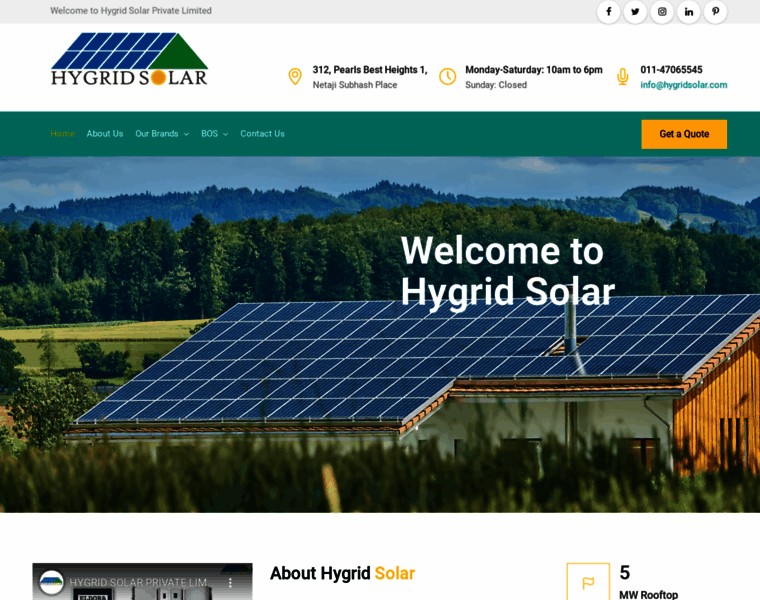This screenshot has height=600, width=760.
Task: Click the location pin icon
Action: (x=295, y=77)
